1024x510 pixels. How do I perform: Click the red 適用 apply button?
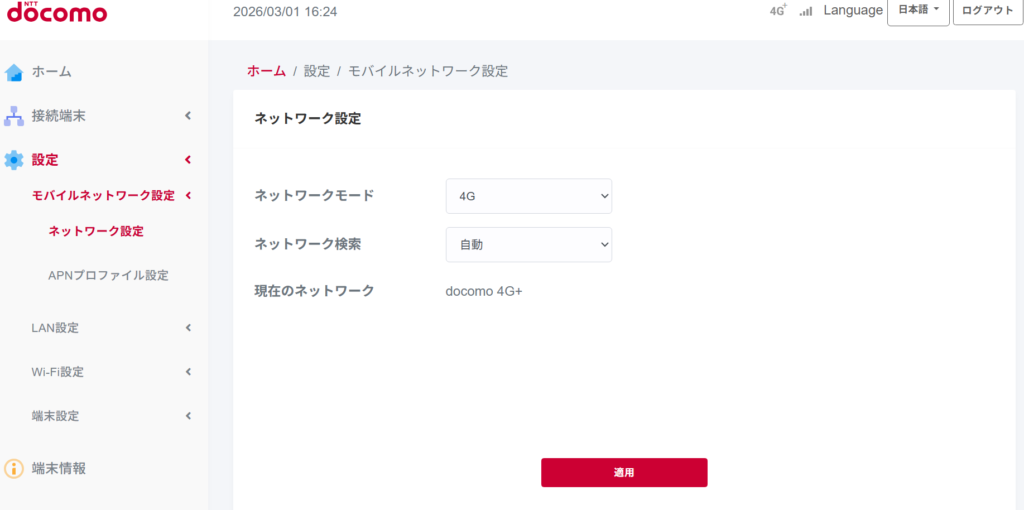pos(624,472)
